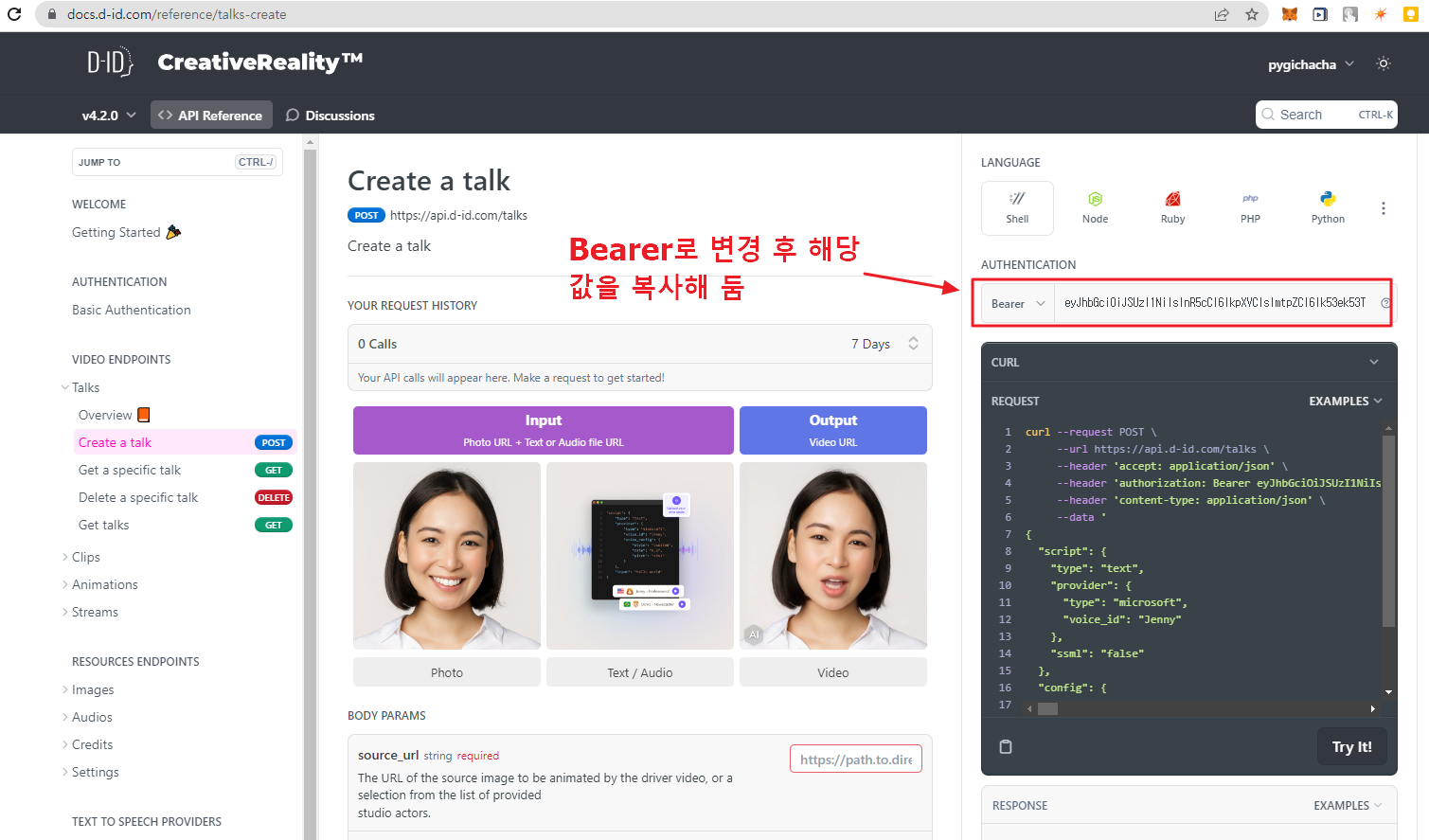Click the blue Output banner
The height and width of the screenshot is (840, 1429).
[x=833, y=430]
